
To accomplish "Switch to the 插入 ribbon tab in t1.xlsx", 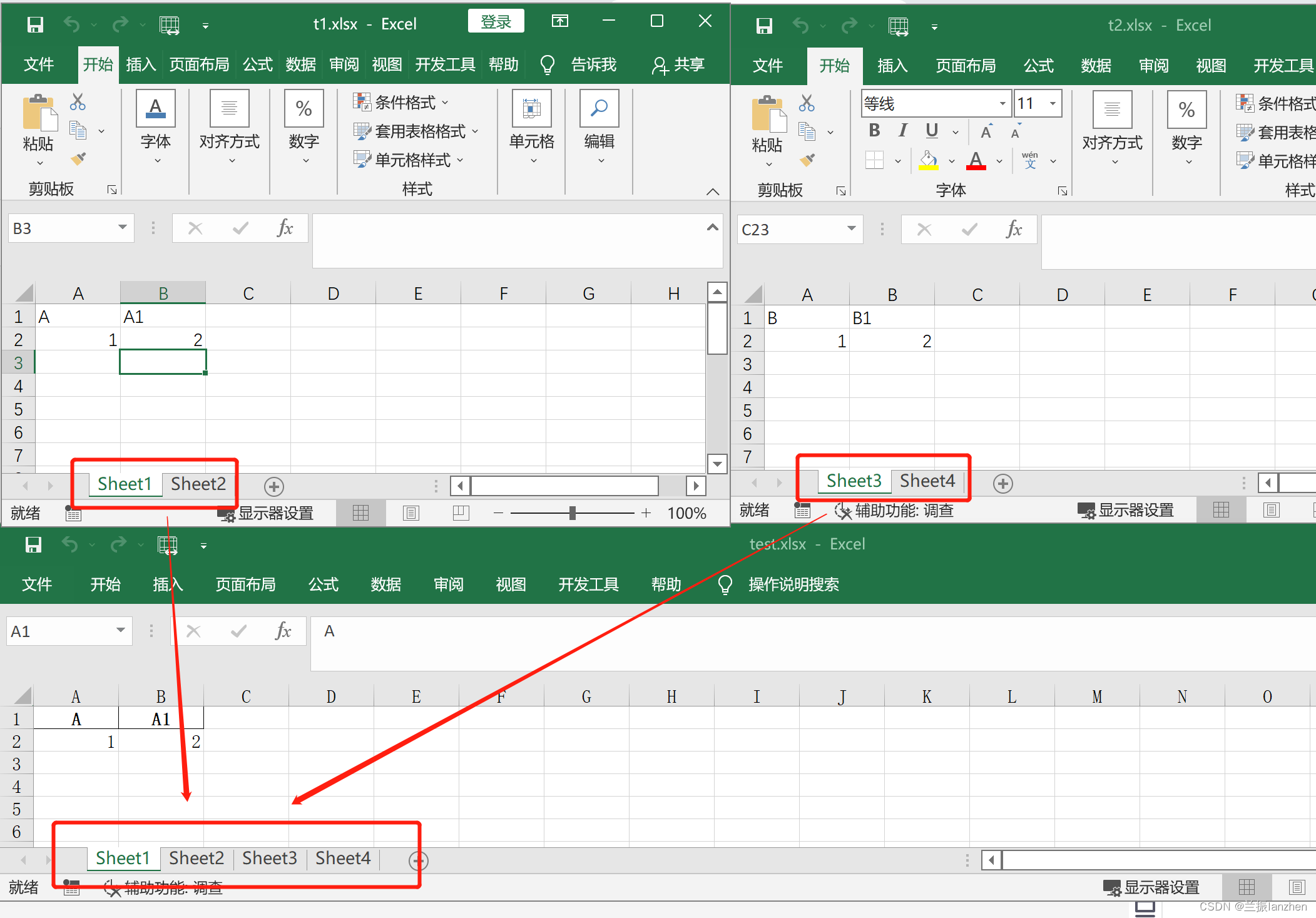I will tap(140, 64).
